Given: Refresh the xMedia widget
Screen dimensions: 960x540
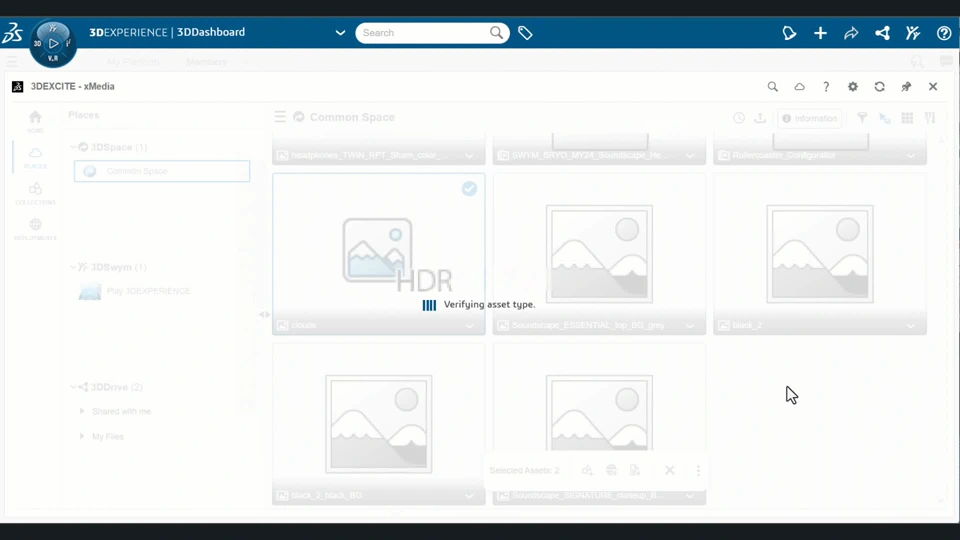Looking at the screenshot, I should point(880,87).
